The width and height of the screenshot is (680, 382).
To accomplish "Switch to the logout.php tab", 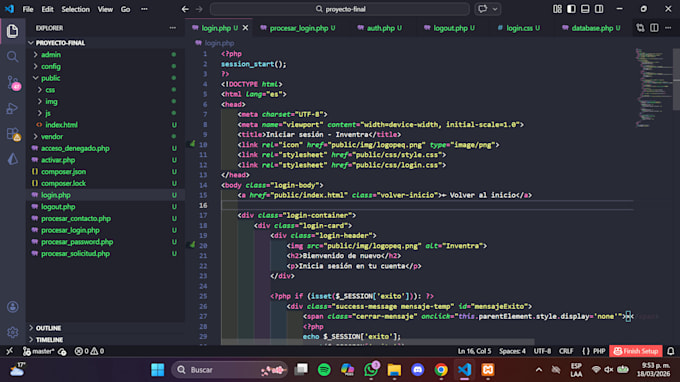I will click(x=450, y=28).
